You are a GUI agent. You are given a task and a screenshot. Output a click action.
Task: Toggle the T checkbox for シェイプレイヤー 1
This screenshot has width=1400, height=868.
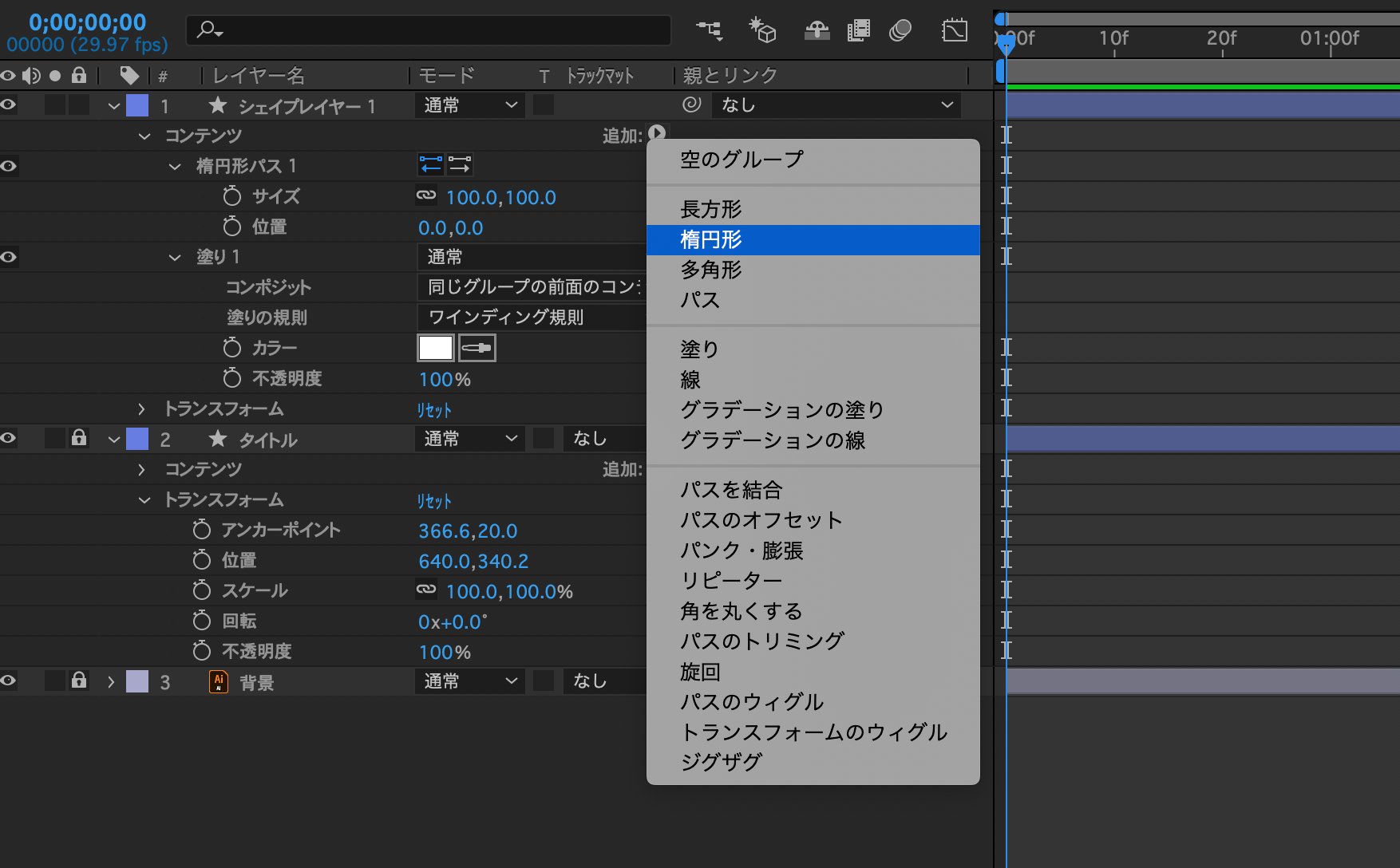(x=544, y=105)
